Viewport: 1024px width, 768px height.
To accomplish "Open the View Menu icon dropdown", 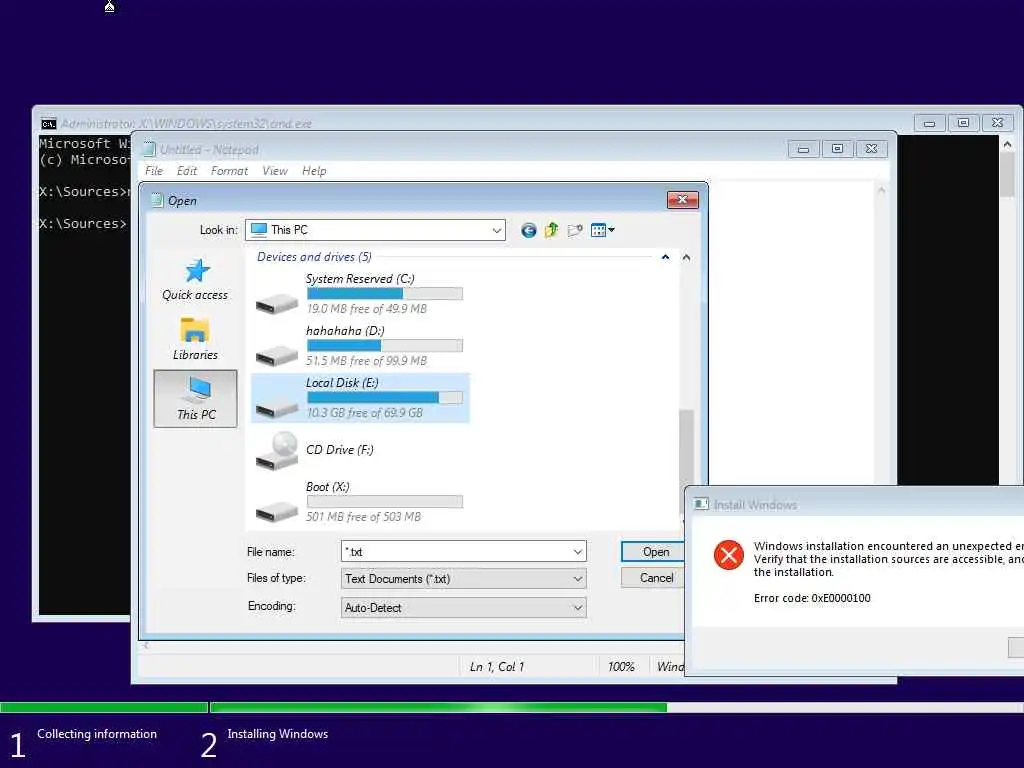I will point(602,230).
